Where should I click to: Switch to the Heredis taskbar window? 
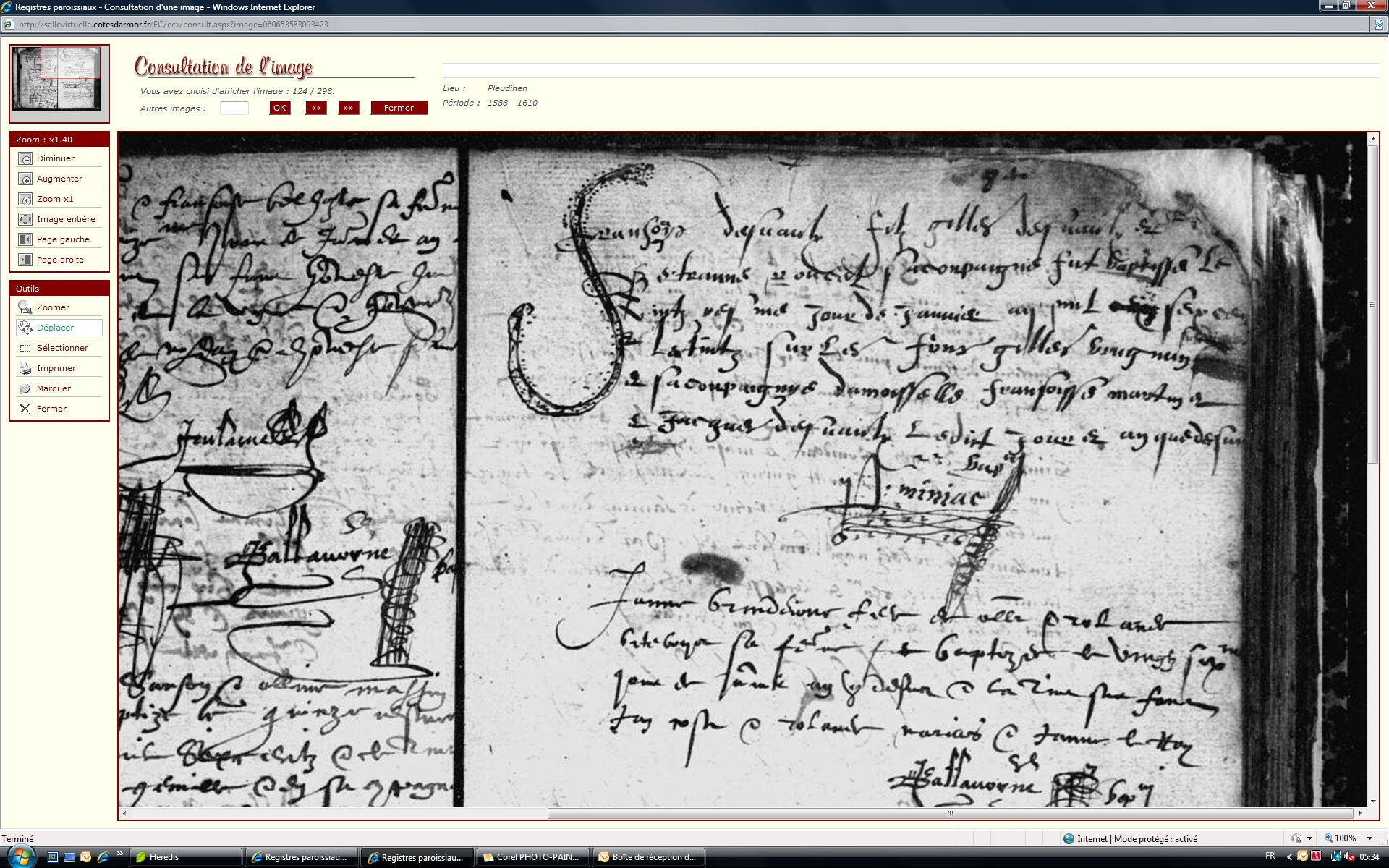click(x=186, y=857)
